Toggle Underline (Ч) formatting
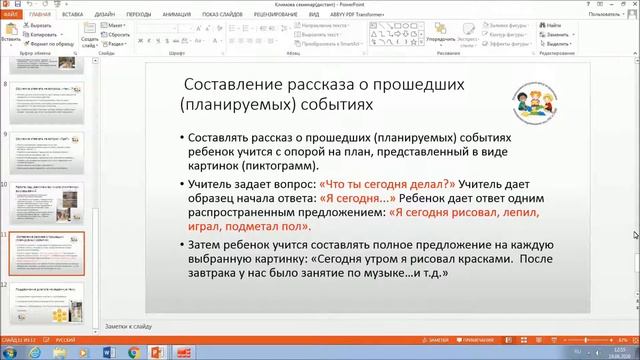Image resolution: width=640 pixels, height=360 pixels. click(x=158, y=41)
